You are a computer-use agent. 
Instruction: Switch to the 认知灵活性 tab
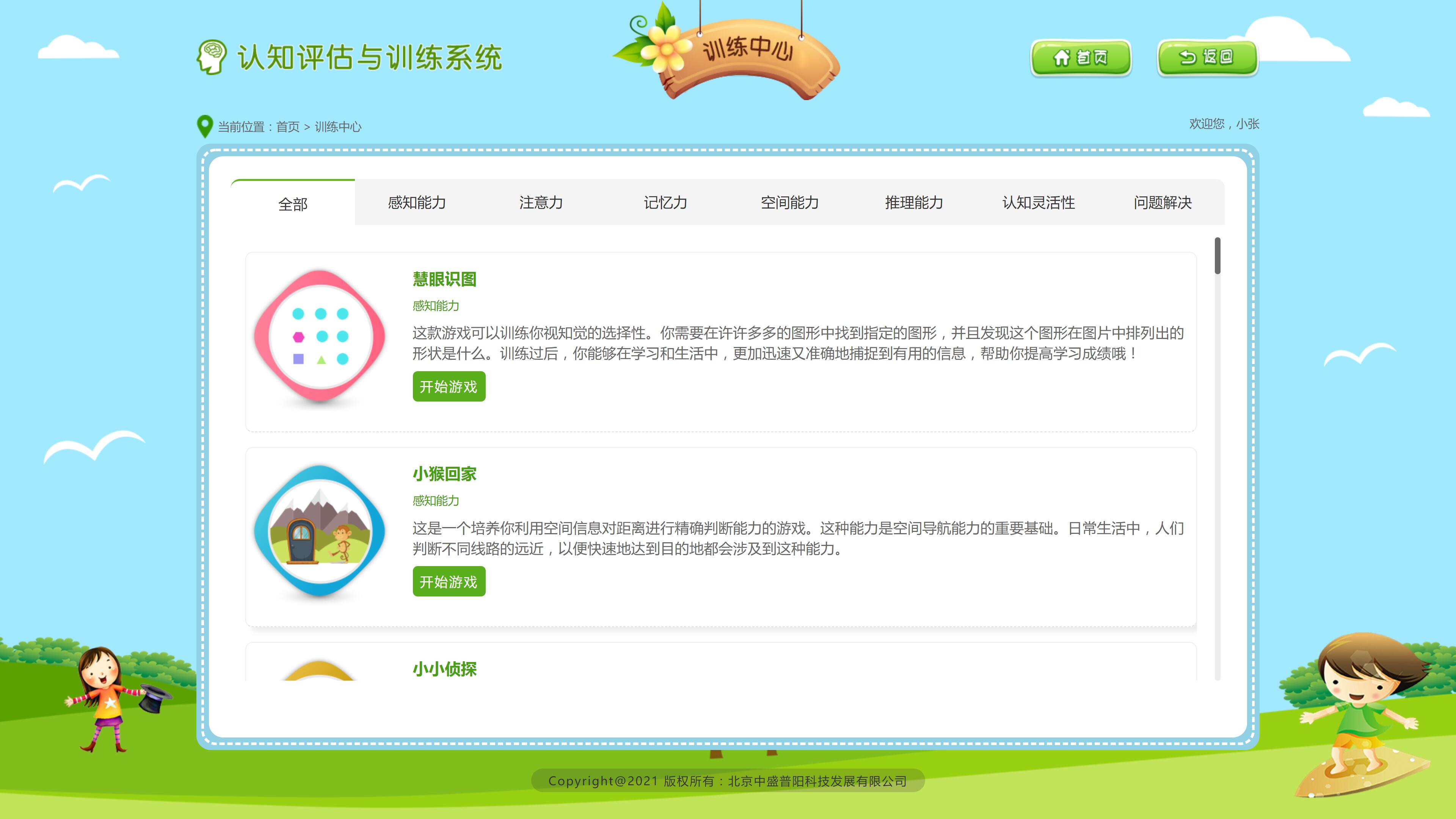click(1038, 202)
